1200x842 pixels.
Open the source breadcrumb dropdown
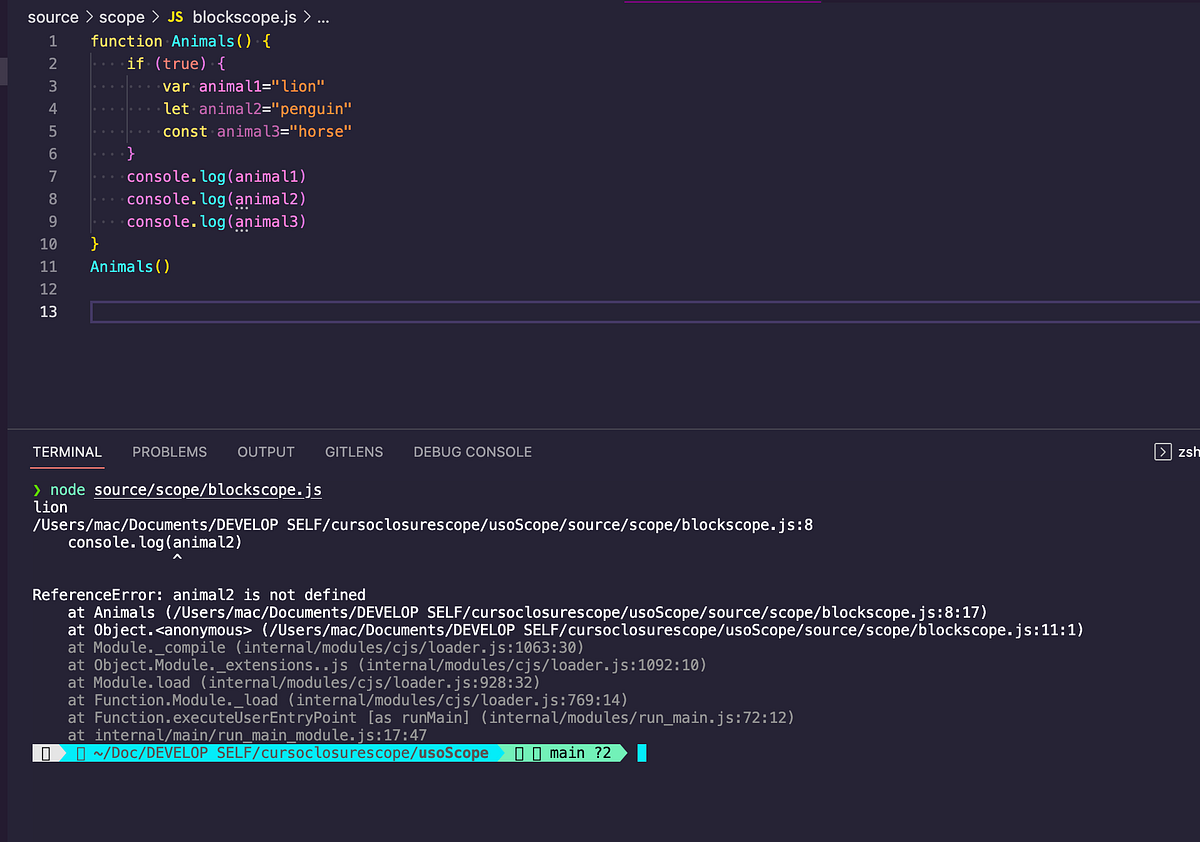pos(53,17)
